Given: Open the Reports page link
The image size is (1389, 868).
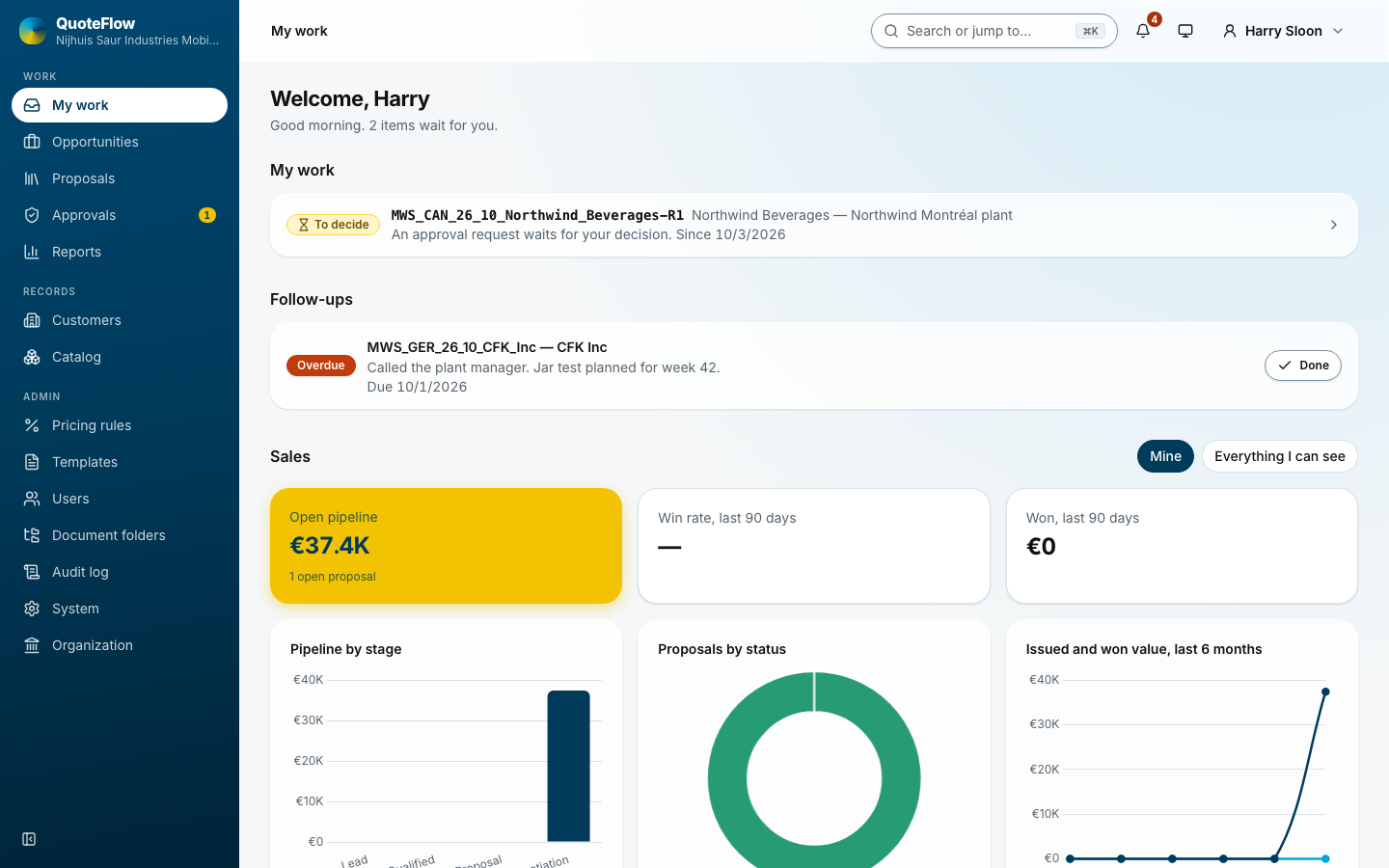Looking at the screenshot, I should pyautogui.click(x=120, y=252).
